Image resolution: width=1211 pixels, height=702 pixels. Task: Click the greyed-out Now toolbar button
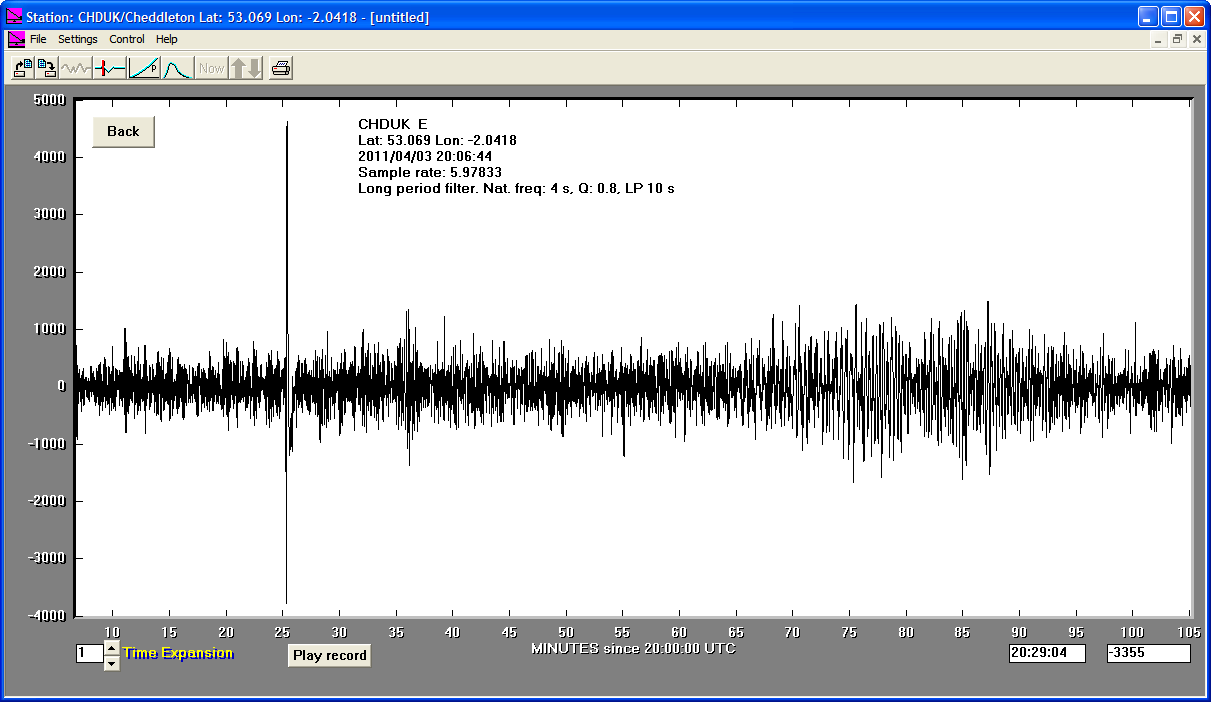(x=211, y=68)
